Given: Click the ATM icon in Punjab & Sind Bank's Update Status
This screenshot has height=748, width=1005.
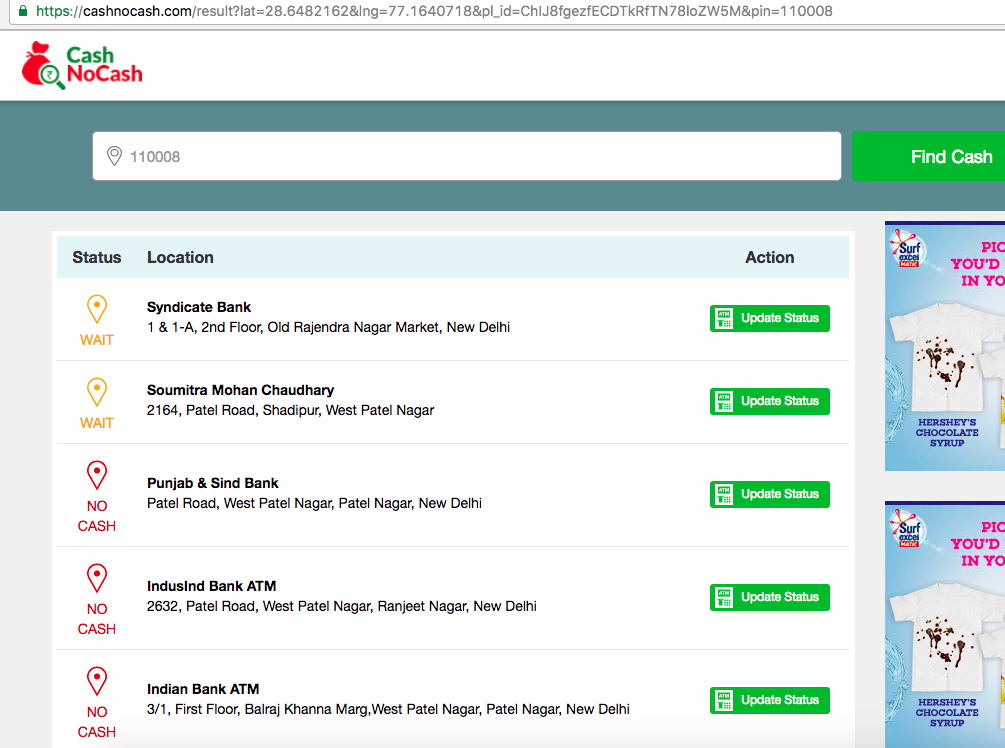Looking at the screenshot, I should [724, 494].
